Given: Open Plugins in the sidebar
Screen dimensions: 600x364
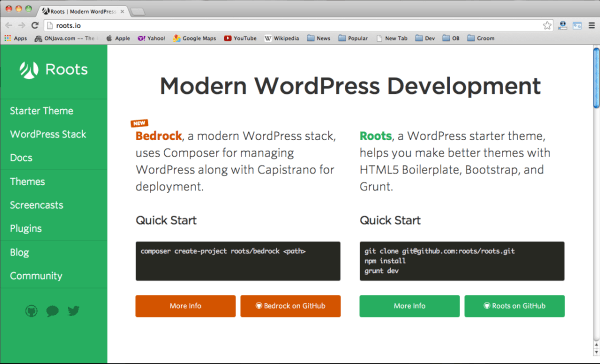Looking at the screenshot, I should tap(26, 229).
